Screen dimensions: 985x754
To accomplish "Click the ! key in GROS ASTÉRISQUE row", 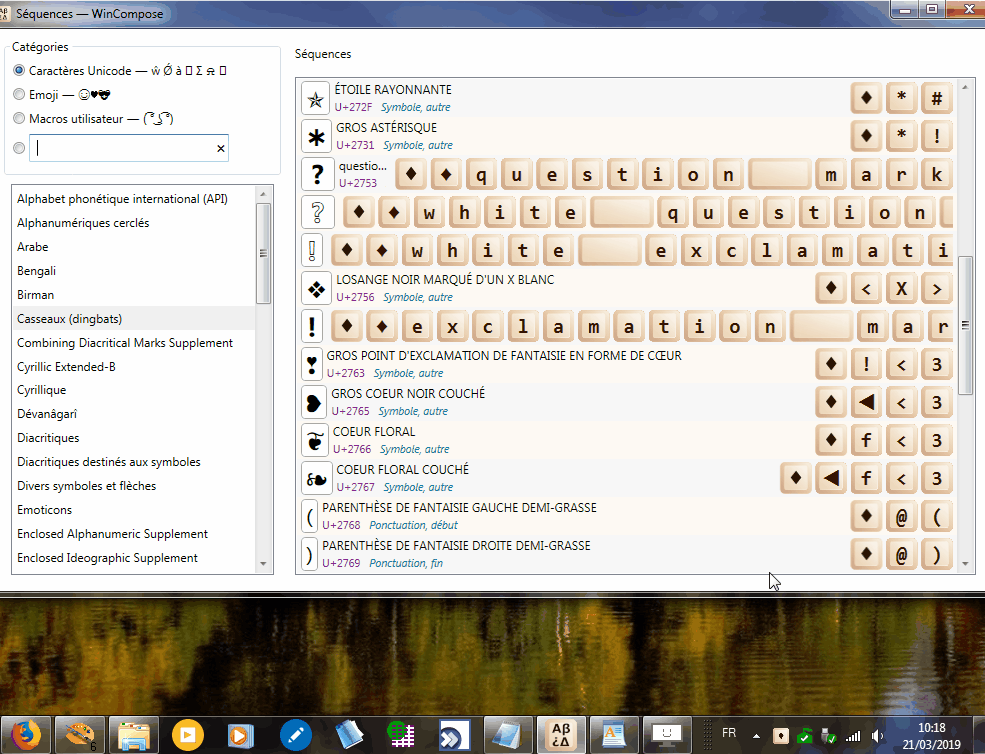I will coord(937,136).
